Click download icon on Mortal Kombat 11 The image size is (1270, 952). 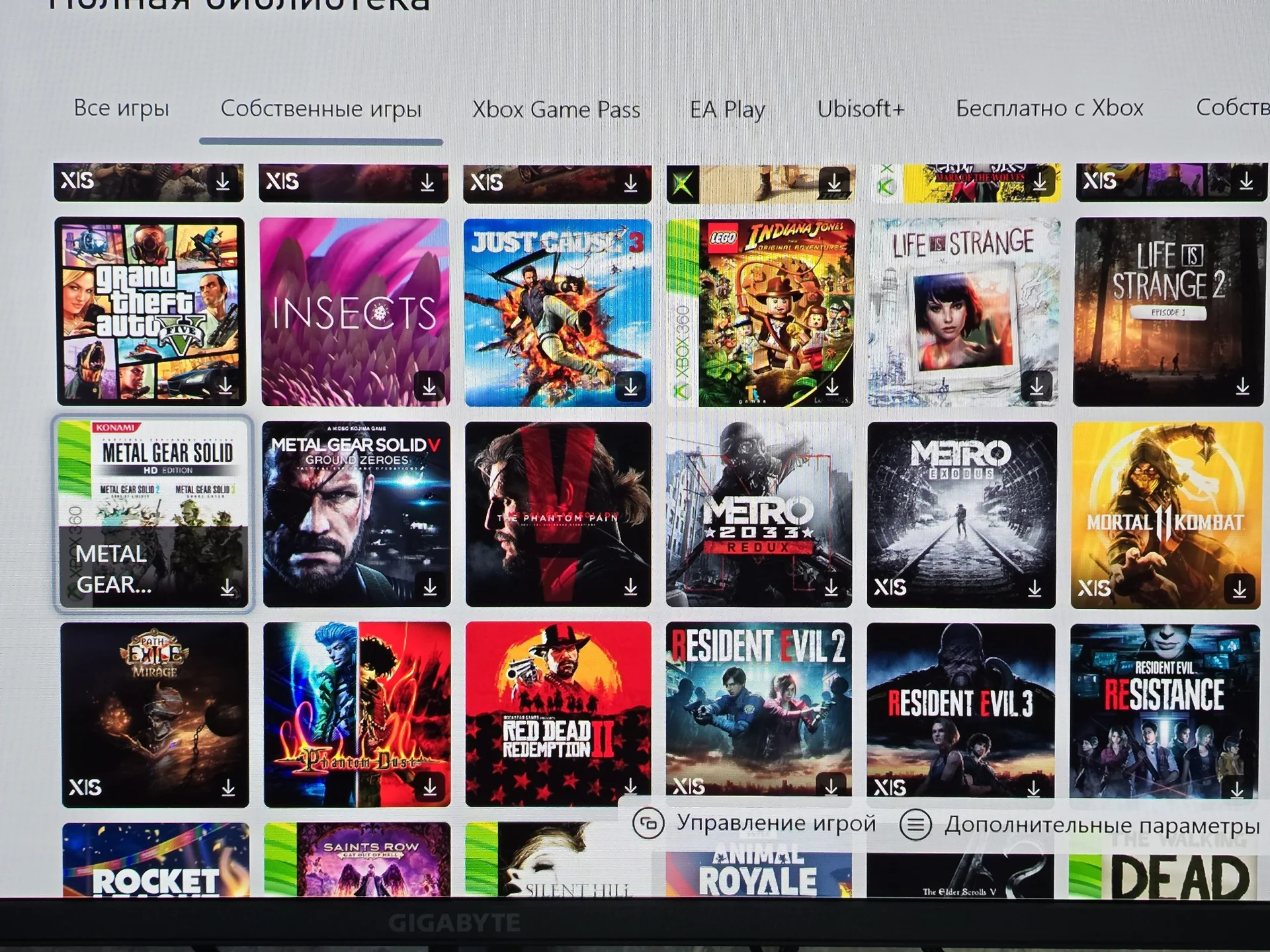click(1240, 588)
